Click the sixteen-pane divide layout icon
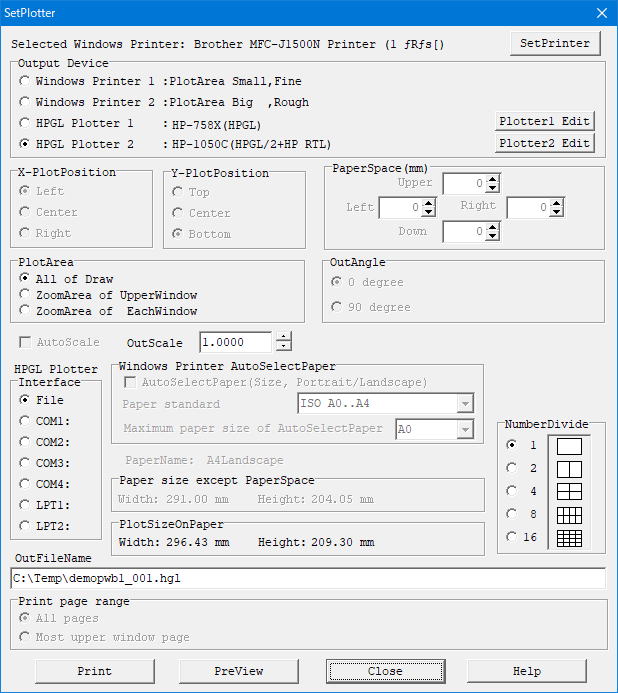The width and height of the screenshot is (618, 693). 569,538
